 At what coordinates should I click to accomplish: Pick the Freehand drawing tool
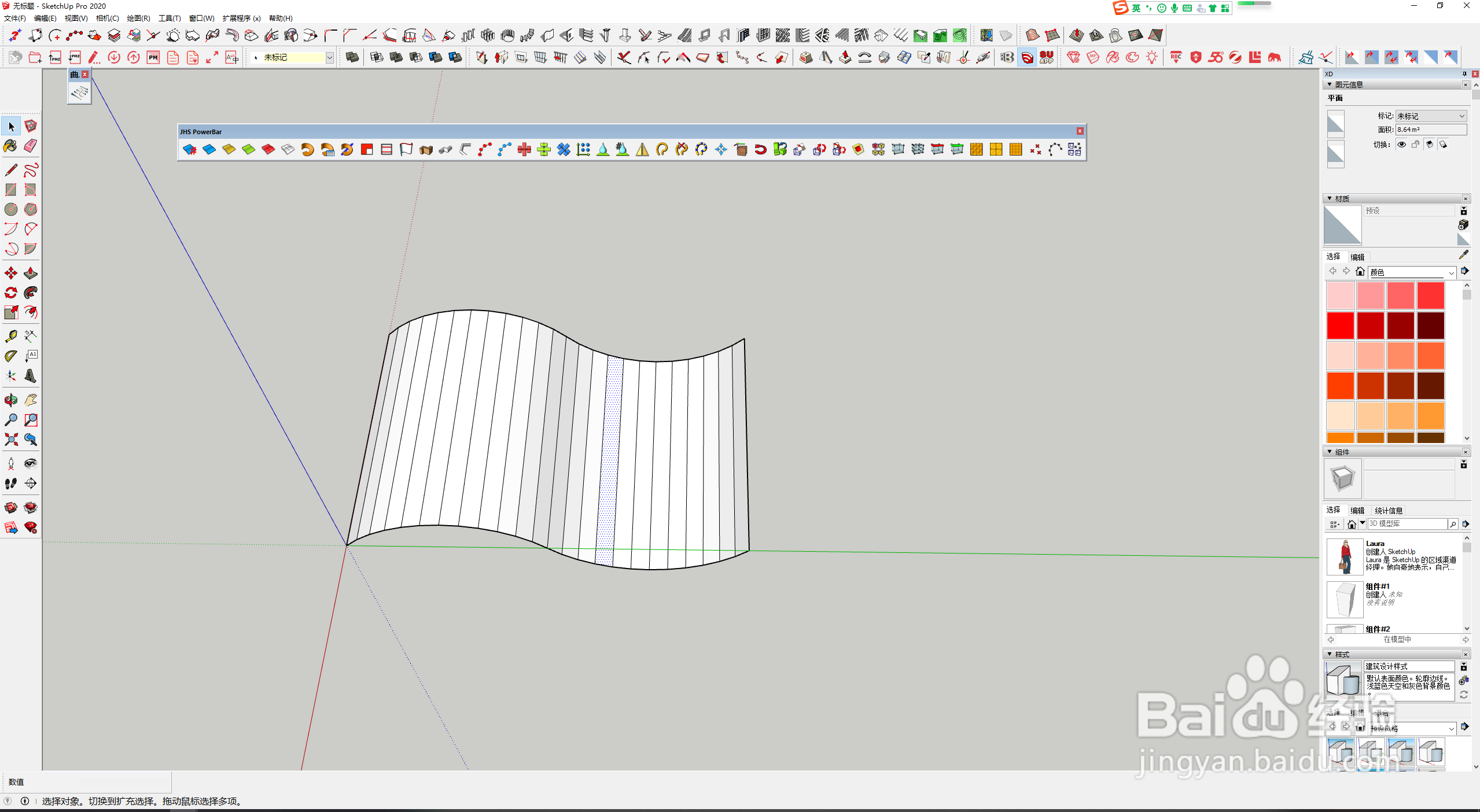coord(31,170)
